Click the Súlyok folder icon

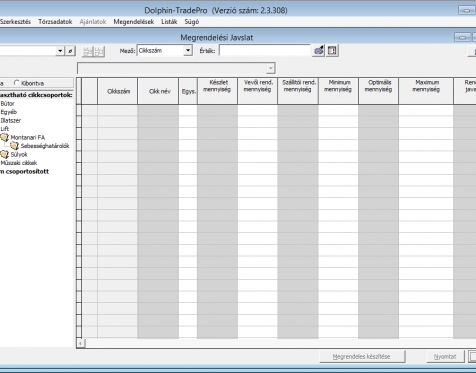pos(4,154)
